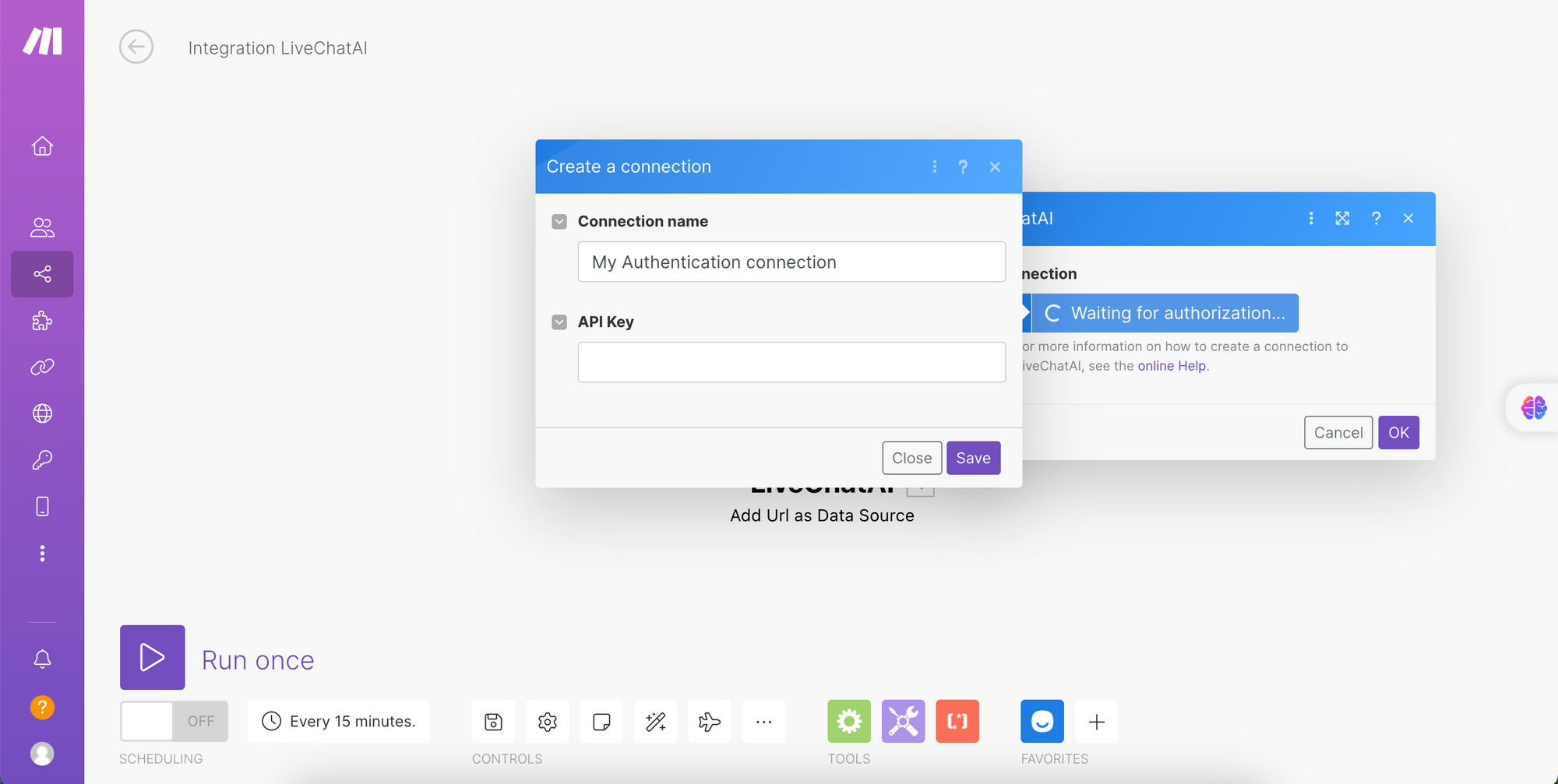Image resolution: width=1558 pixels, height=784 pixels.
Task: Open Keys icon in the sidebar
Action: [x=42, y=460]
